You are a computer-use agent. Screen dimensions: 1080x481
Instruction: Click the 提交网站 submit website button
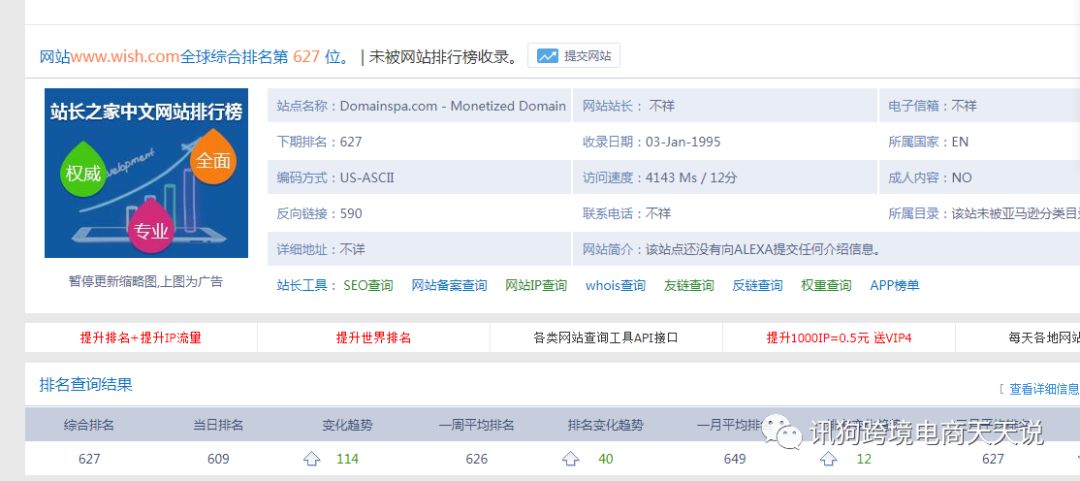574,56
